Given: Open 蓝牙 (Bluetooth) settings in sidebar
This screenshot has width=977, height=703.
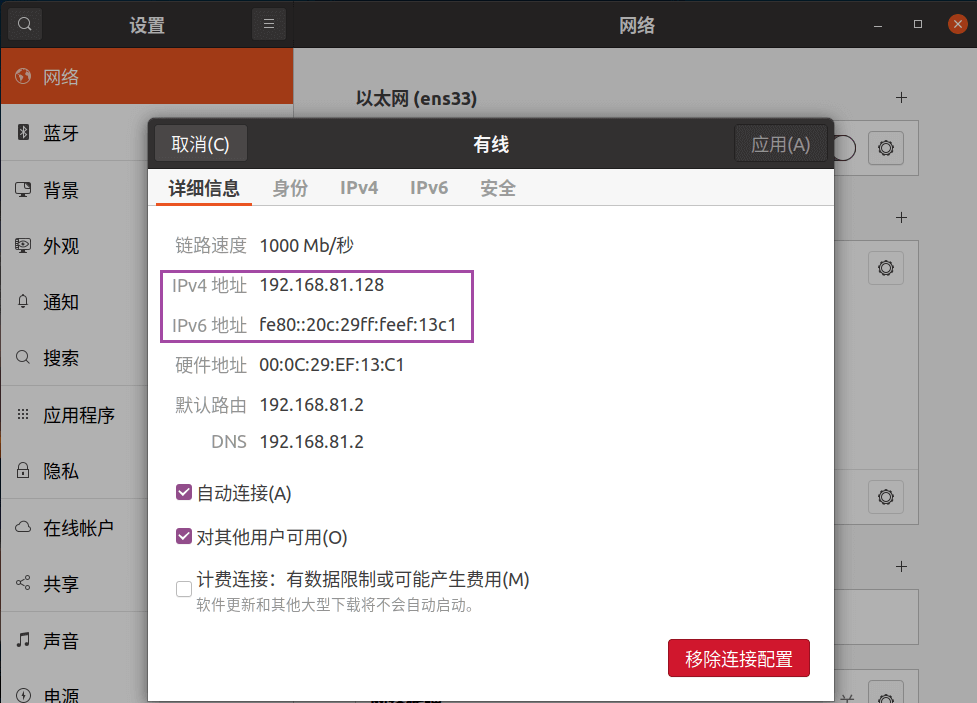Looking at the screenshot, I should (x=60, y=134).
